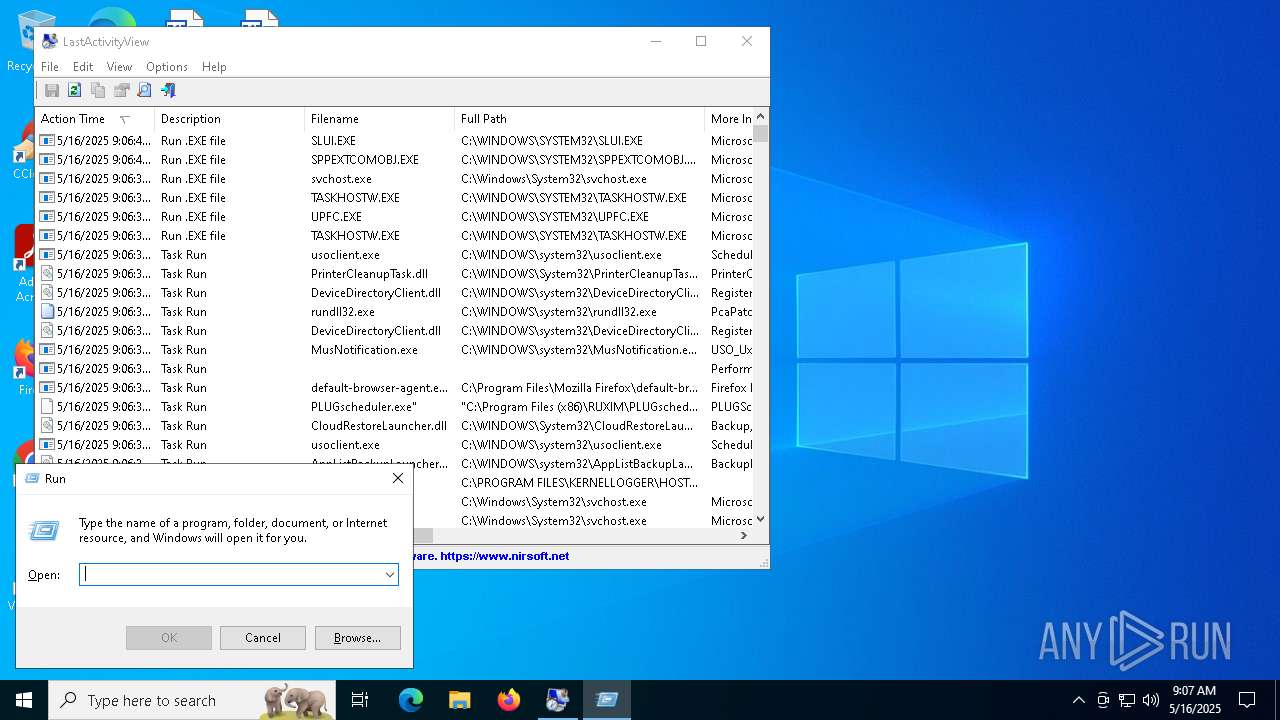Select the KERNELLOGGER full path cell
Screen dimensions: 1280x720
tap(580, 483)
